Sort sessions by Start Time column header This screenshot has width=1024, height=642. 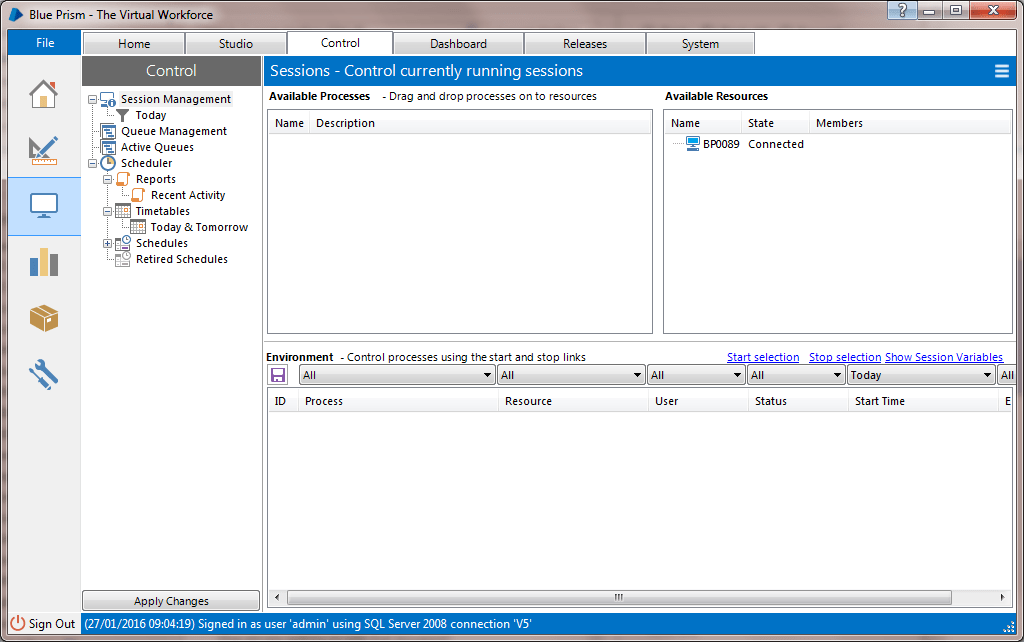click(923, 401)
